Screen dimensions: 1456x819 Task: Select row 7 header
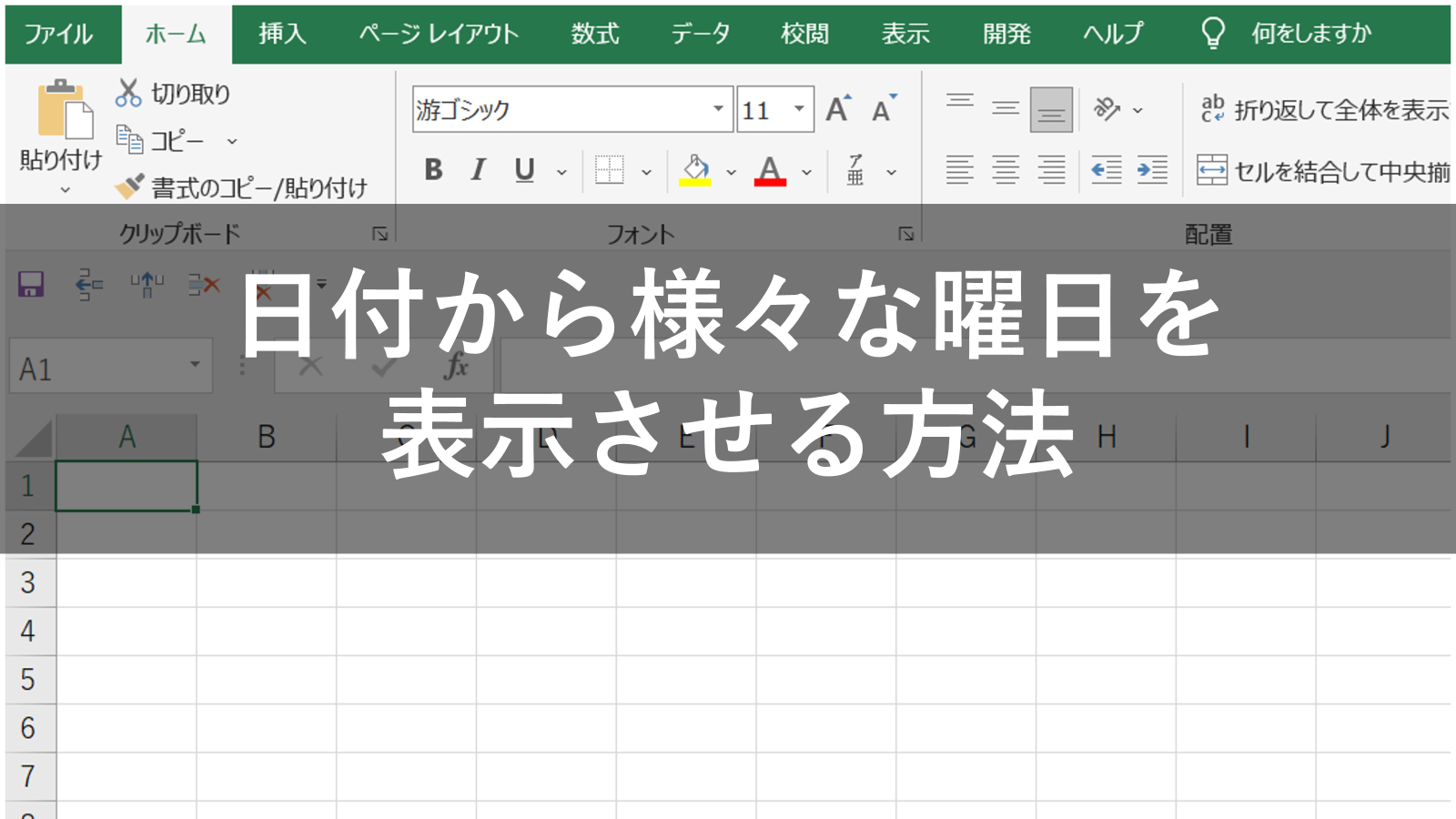[x=29, y=776]
